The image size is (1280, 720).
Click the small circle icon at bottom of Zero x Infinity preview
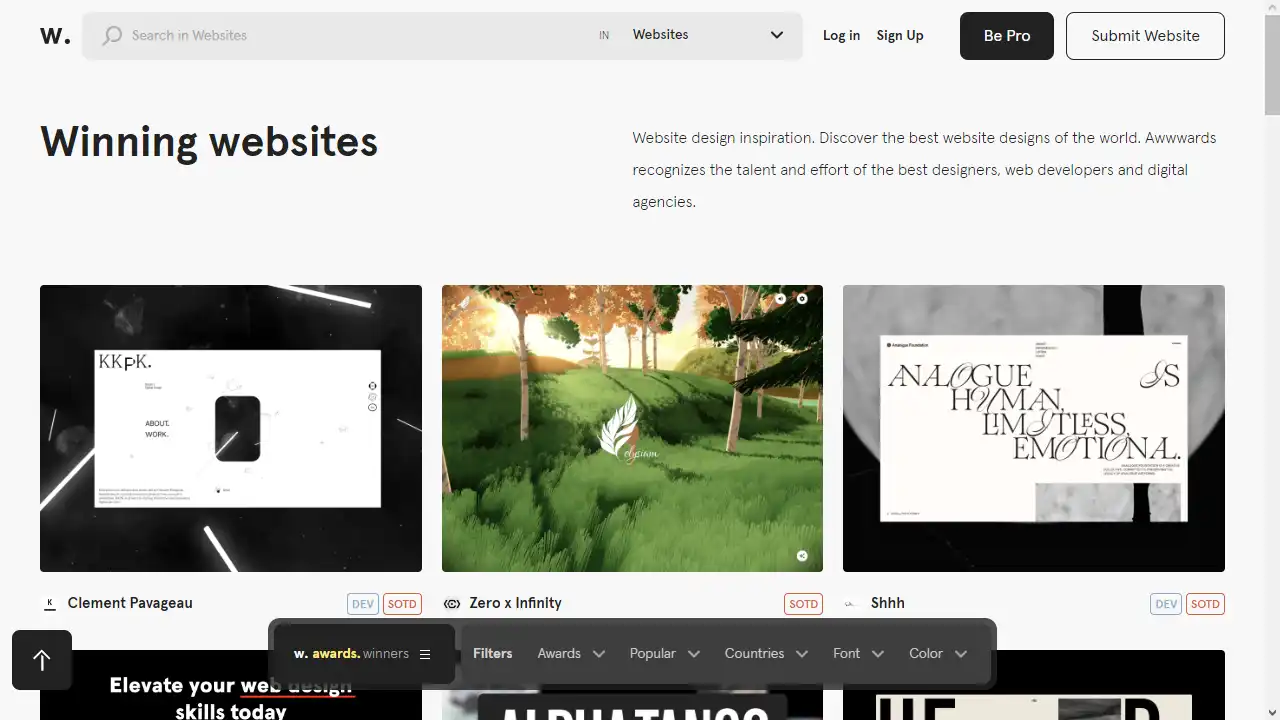(801, 555)
